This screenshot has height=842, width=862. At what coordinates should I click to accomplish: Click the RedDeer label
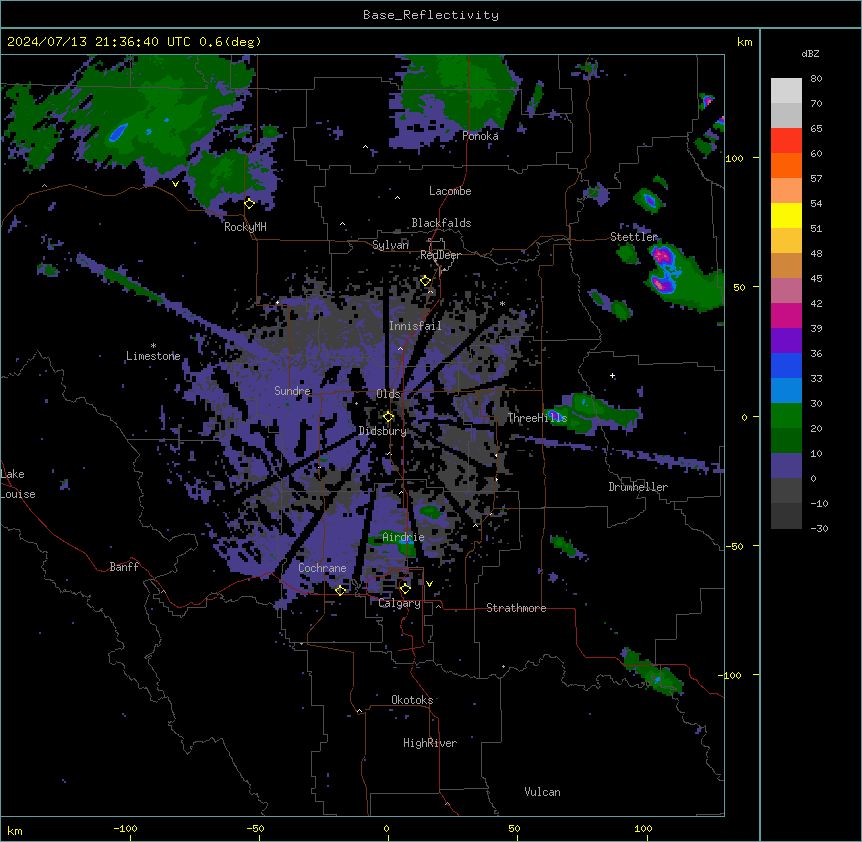pyautogui.click(x=440, y=256)
